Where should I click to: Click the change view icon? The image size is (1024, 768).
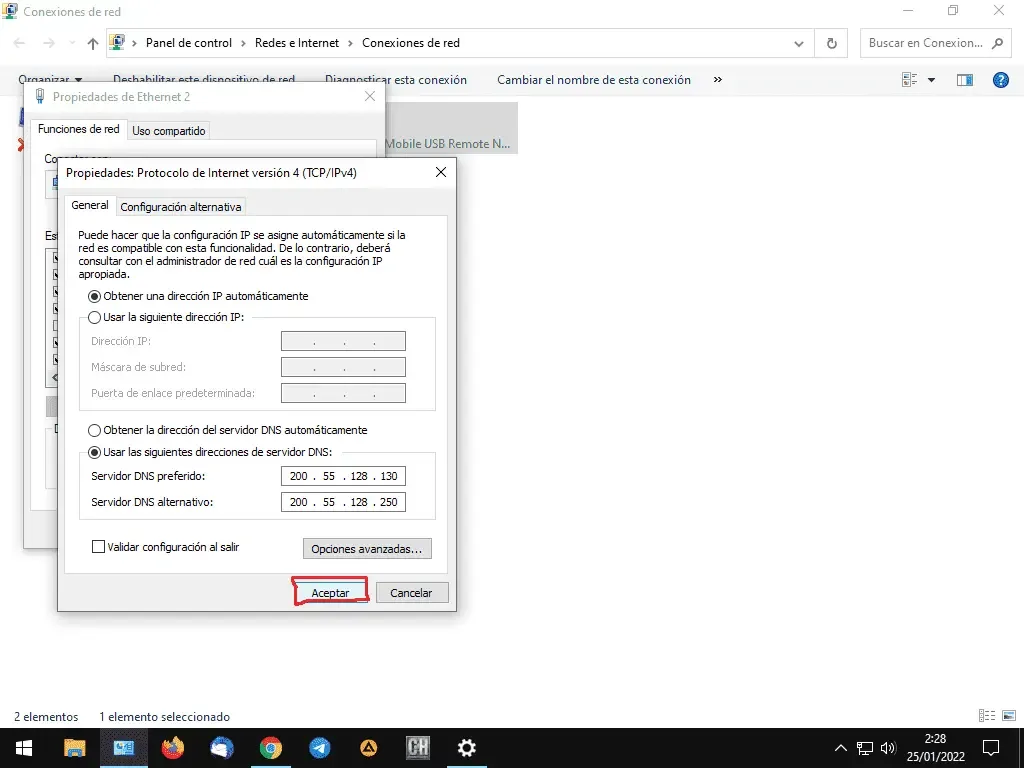pyautogui.click(x=910, y=80)
